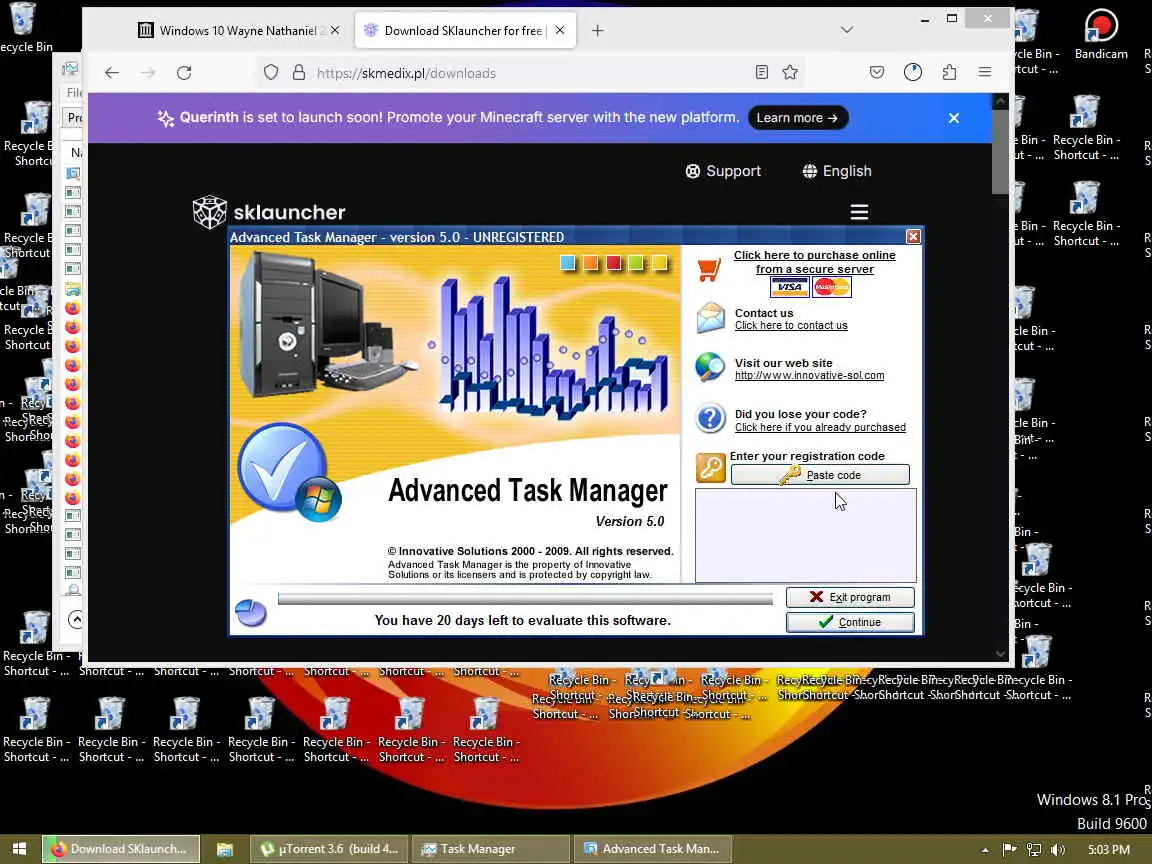
Task: Open the Firefox application hamburger menu
Action: [x=984, y=72]
